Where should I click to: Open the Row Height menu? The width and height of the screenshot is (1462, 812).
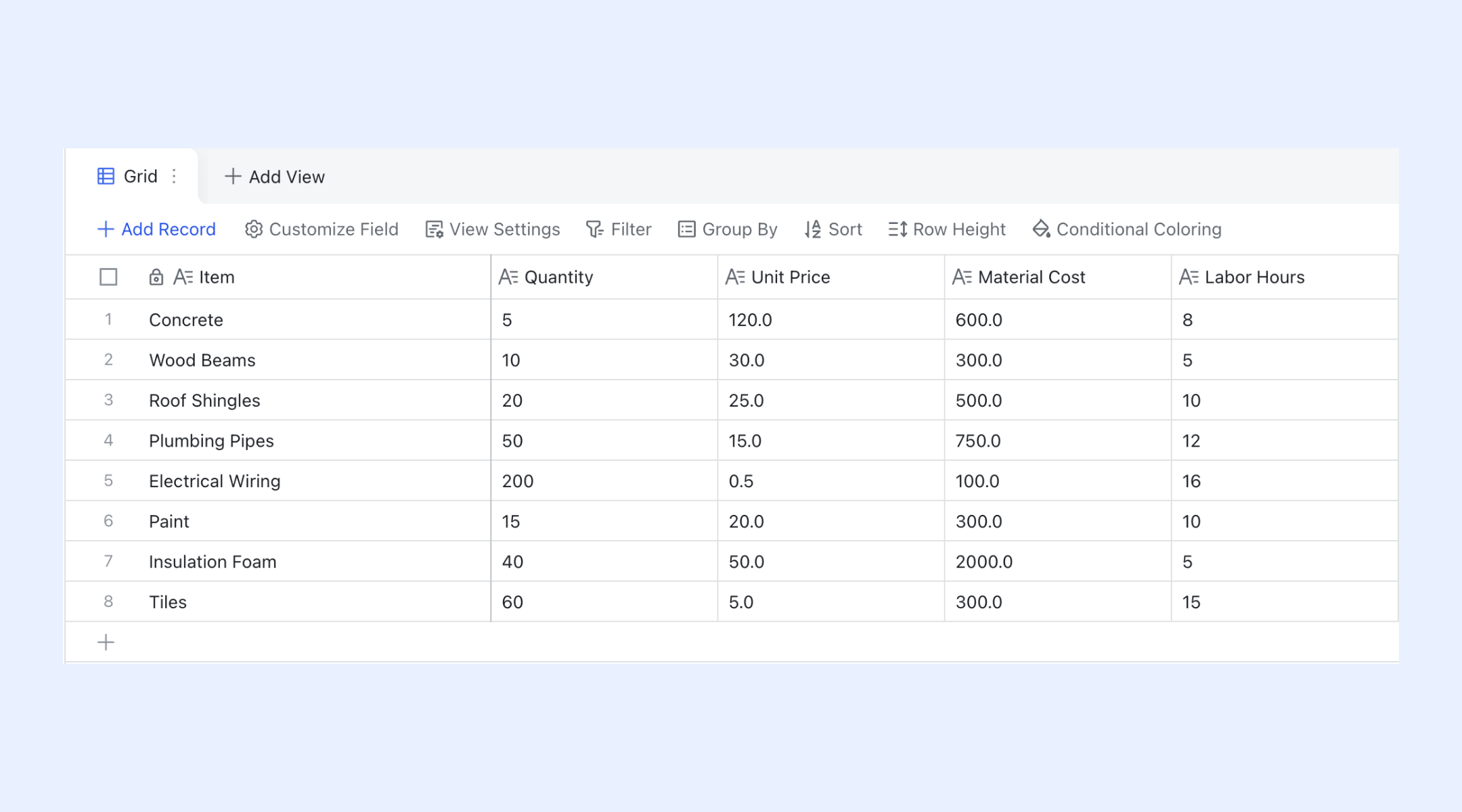pos(947,229)
